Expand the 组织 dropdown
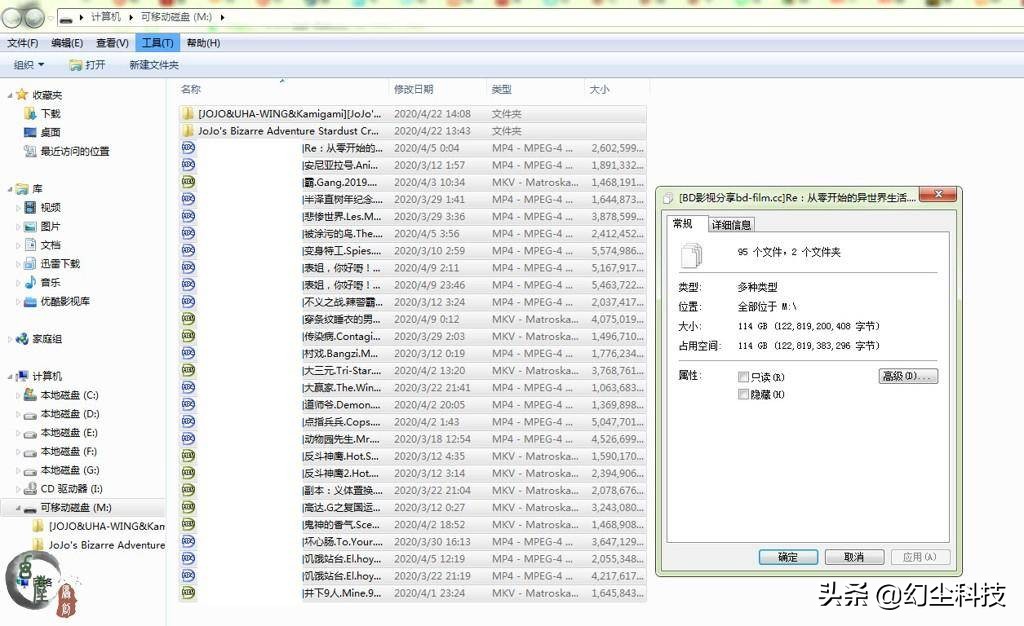 click(29, 64)
